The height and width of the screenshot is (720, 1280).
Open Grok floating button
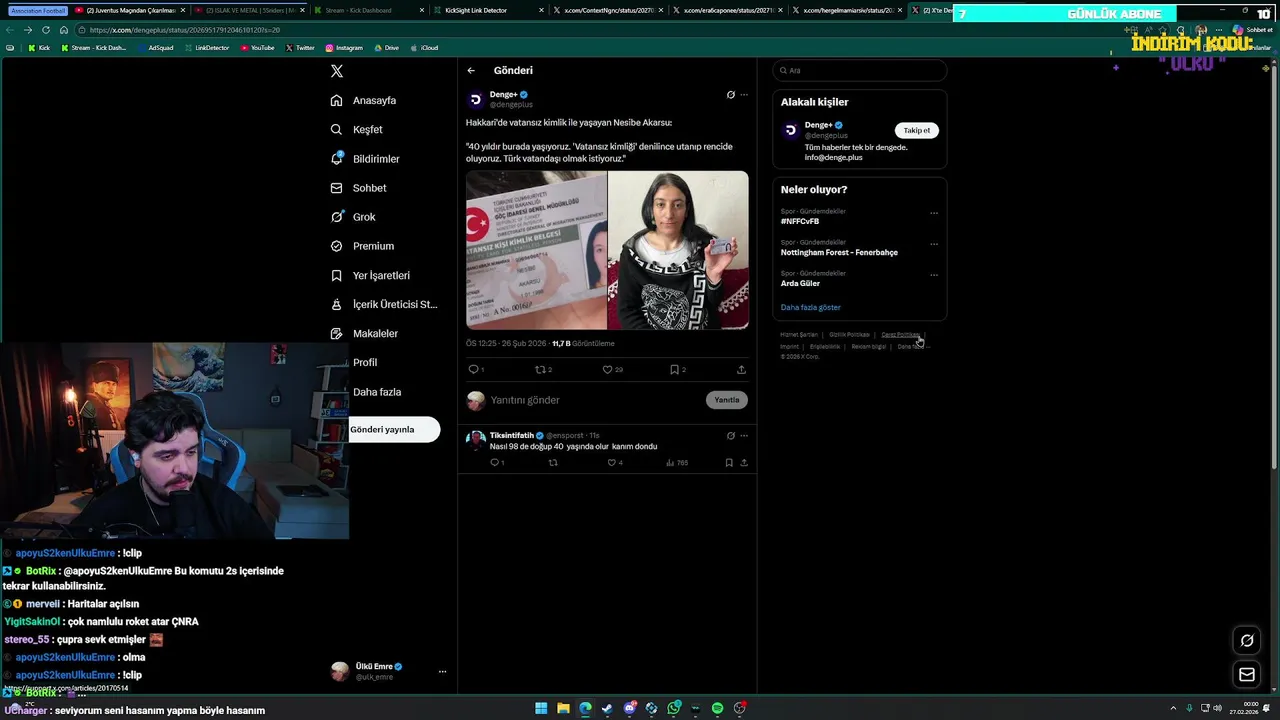[x=1247, y=641]
